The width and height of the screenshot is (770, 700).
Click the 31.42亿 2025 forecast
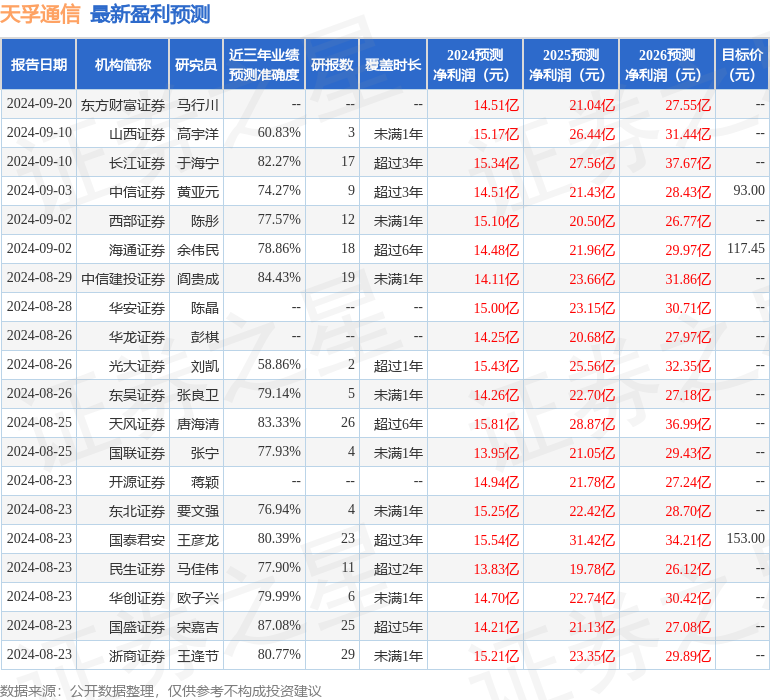pyautogui.click(x=592, y=540)
